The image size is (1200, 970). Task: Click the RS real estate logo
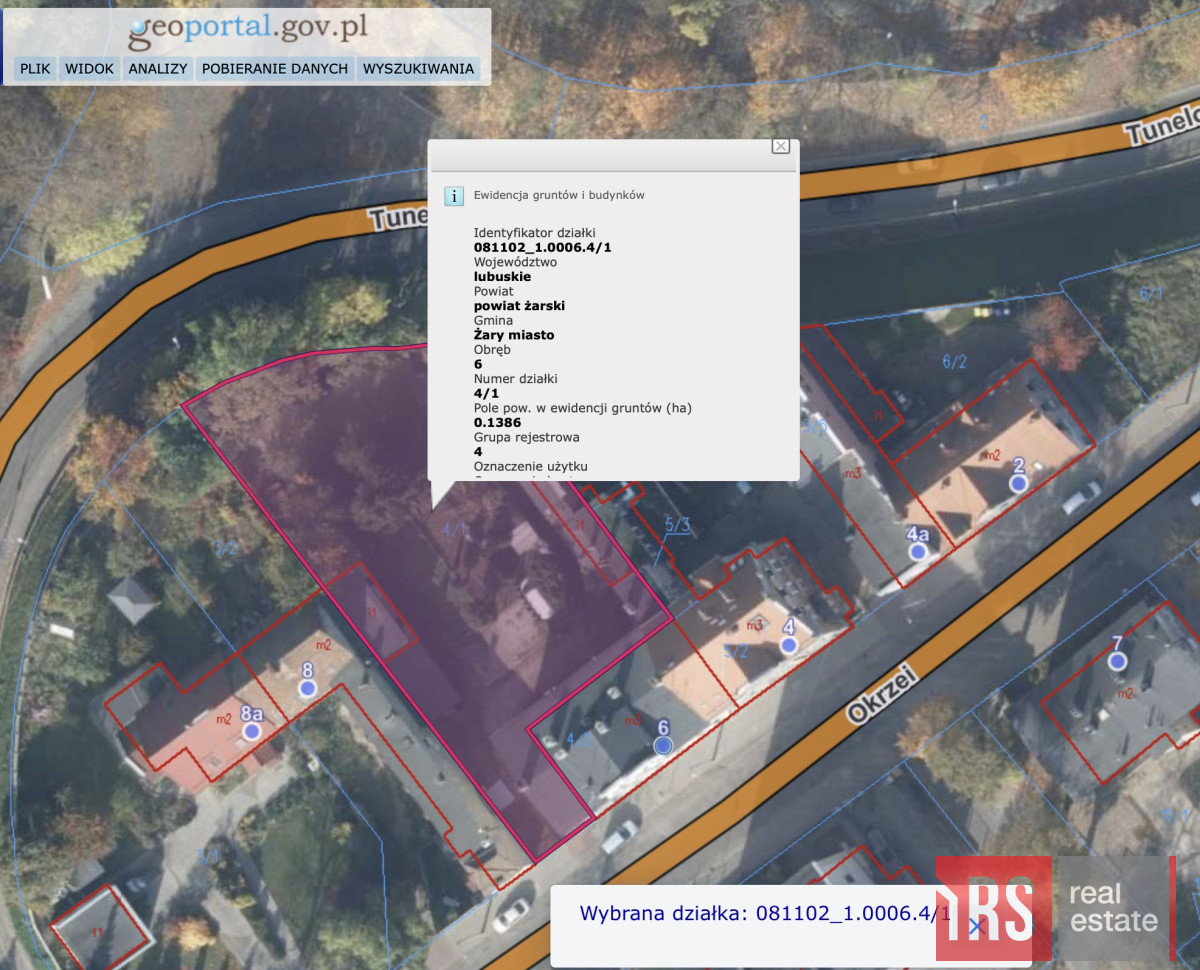click(x=1052, y=909)
